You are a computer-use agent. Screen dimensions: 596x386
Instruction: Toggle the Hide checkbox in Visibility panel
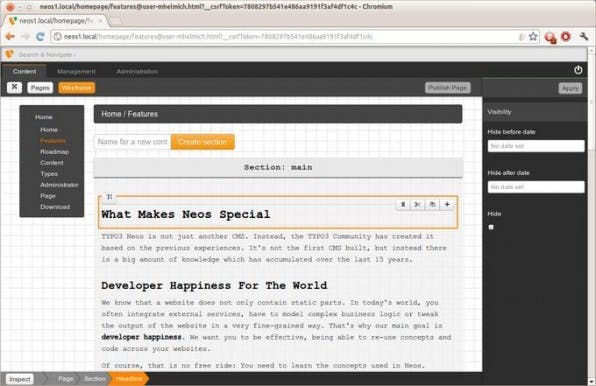point(491,227)
